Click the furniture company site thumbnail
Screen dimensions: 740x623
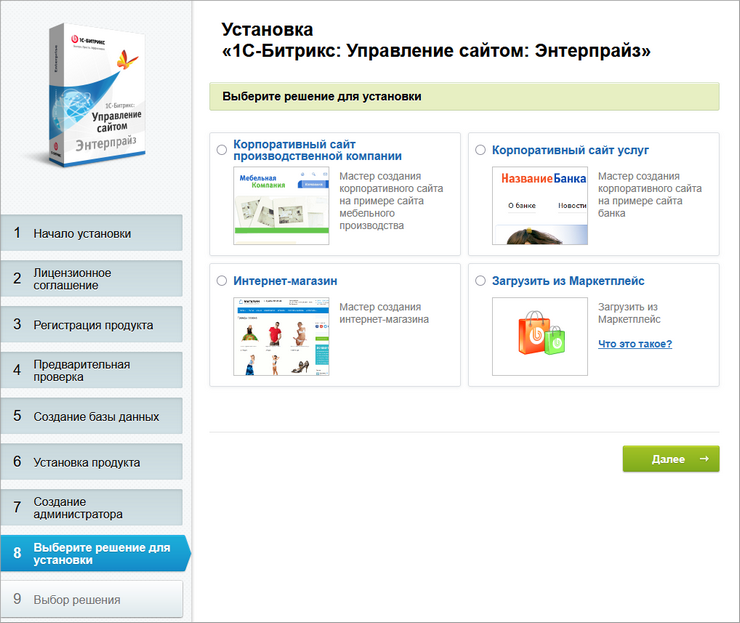click(x=281, y=205)
